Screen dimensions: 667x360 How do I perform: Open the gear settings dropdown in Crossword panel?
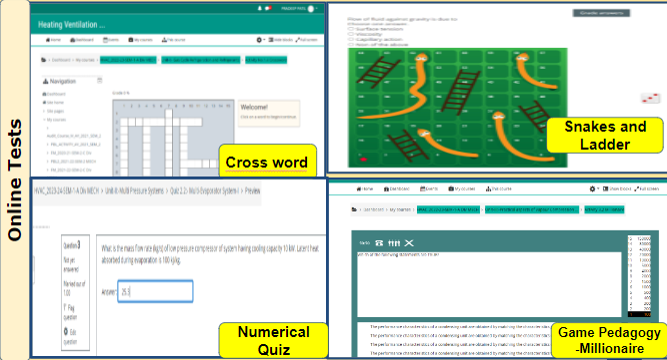(260, 40)
